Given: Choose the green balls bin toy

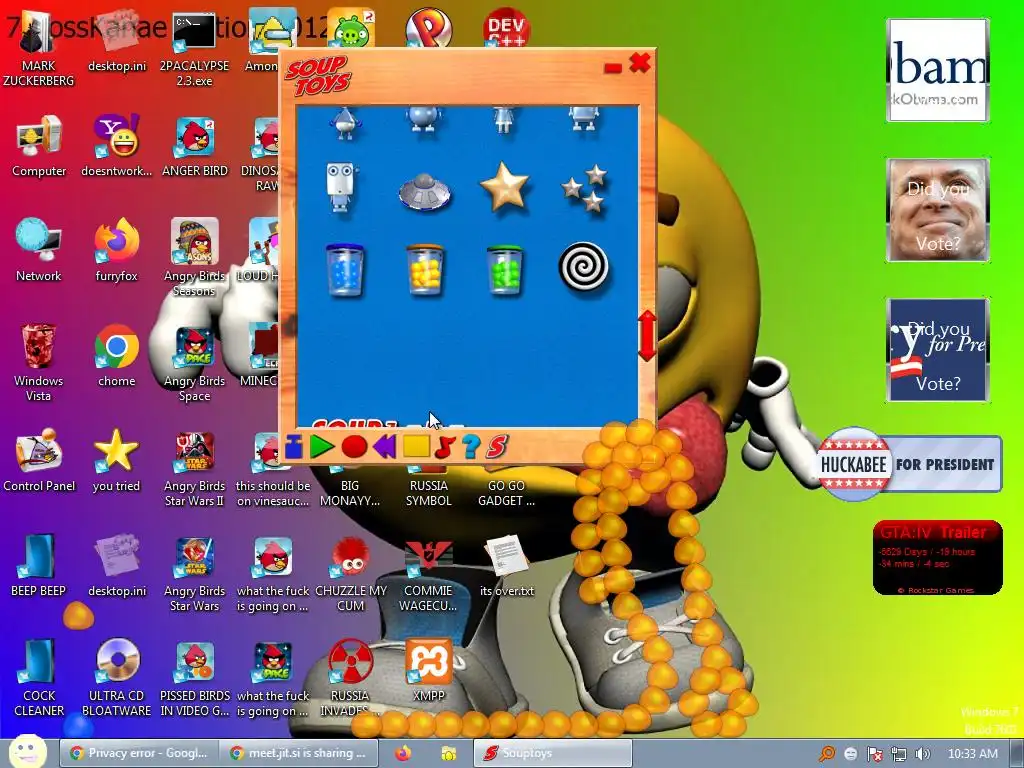Looking at the screenshot, I should [504, 270].
